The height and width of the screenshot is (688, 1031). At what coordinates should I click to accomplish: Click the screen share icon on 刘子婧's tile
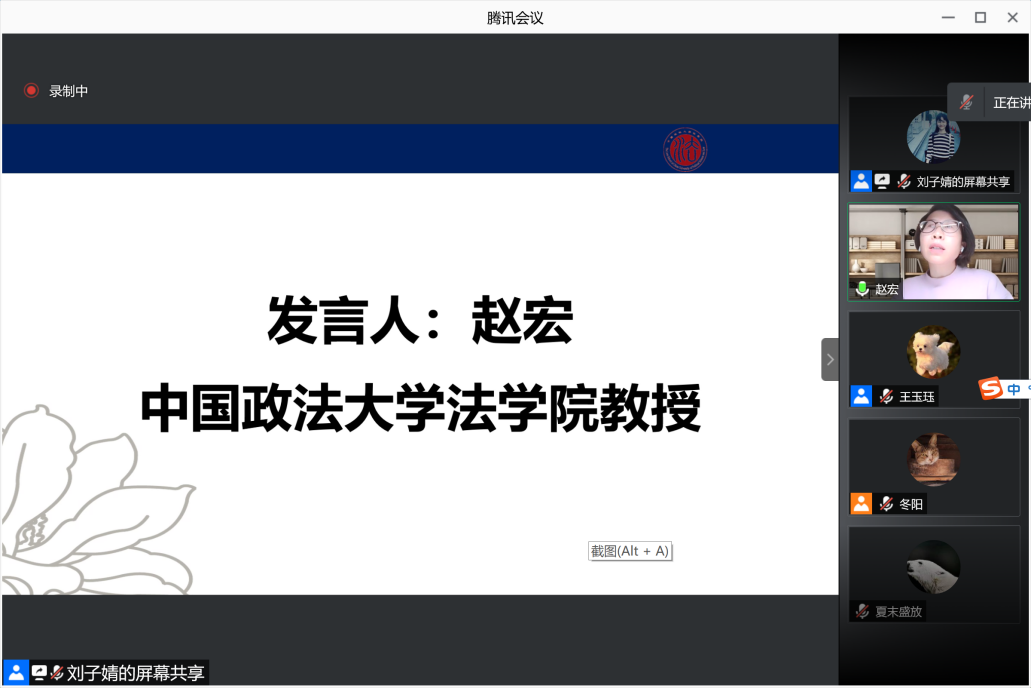click(x=882, y=181)
